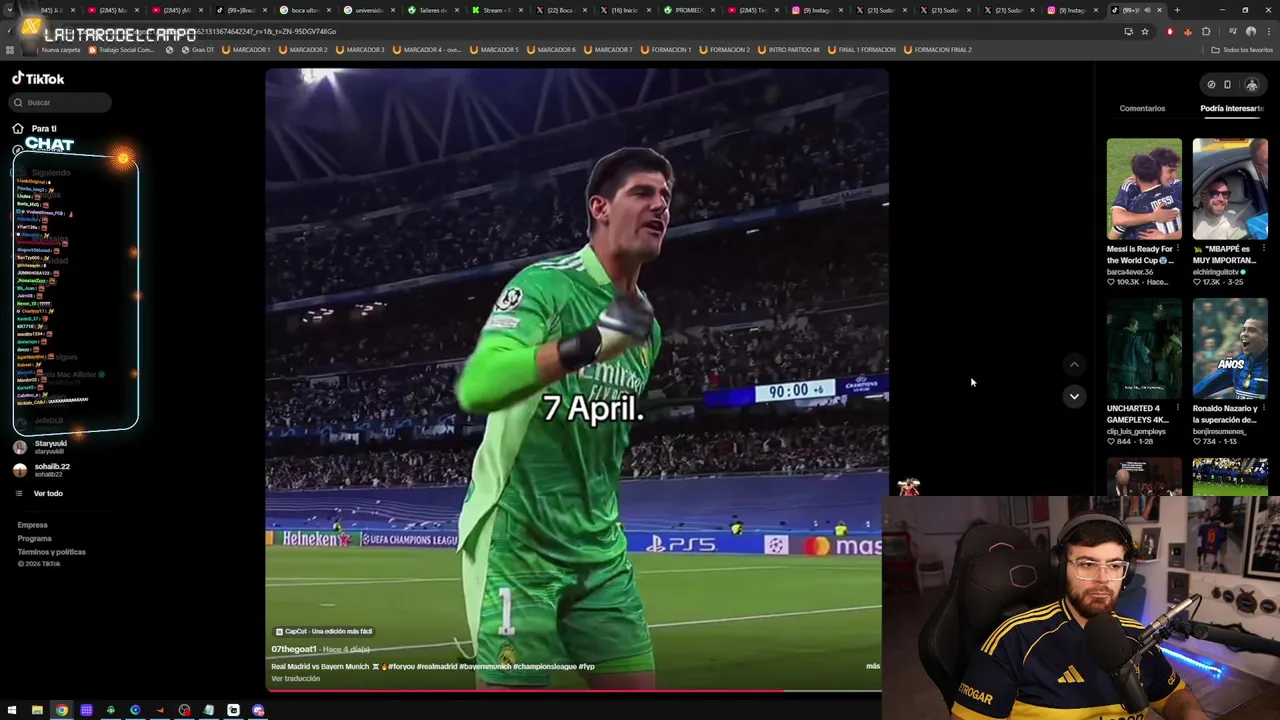Open the Windows Start menu

pos(12,710)
